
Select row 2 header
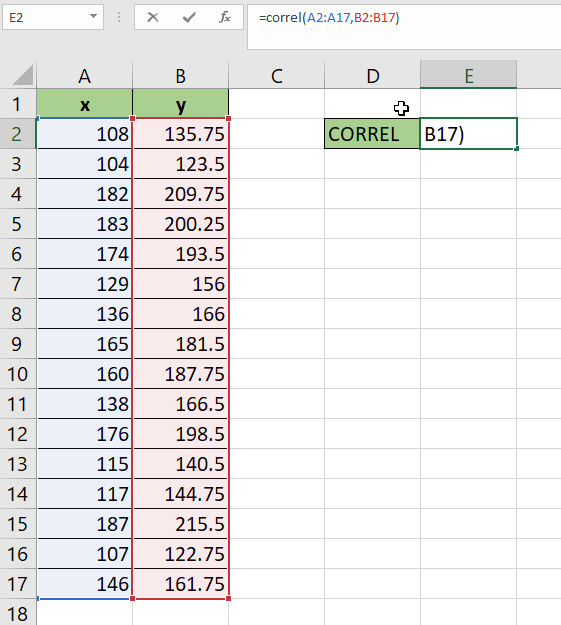coord(18,134)
